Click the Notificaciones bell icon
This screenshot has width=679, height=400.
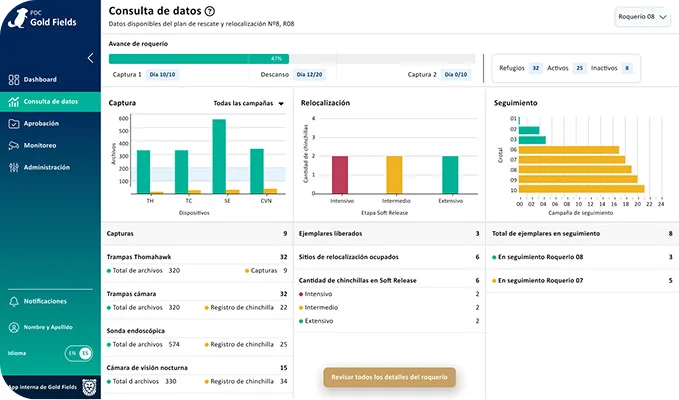pyautogui.click(x=14, y=301)
